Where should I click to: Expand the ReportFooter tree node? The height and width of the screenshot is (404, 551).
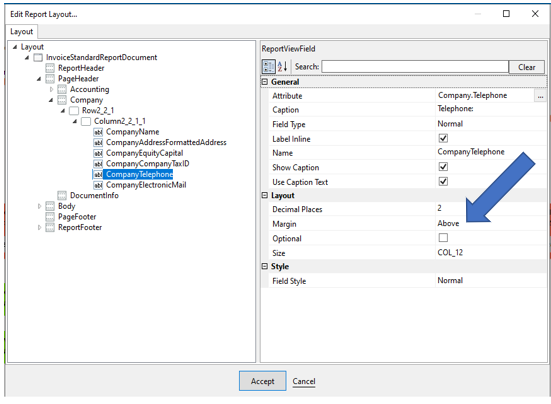tap(39, 227)
